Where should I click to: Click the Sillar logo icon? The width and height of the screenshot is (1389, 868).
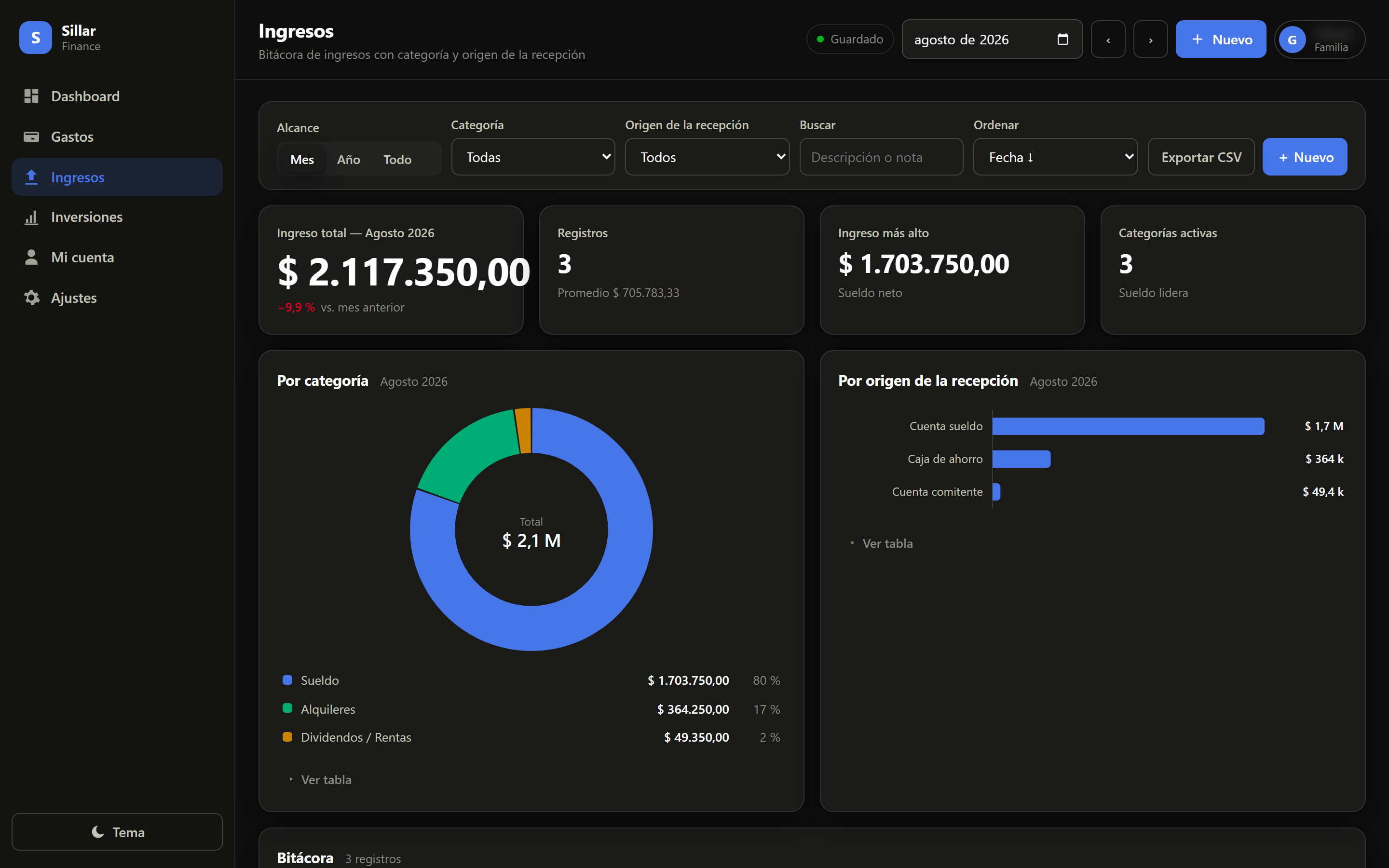[x=36, y=38]
